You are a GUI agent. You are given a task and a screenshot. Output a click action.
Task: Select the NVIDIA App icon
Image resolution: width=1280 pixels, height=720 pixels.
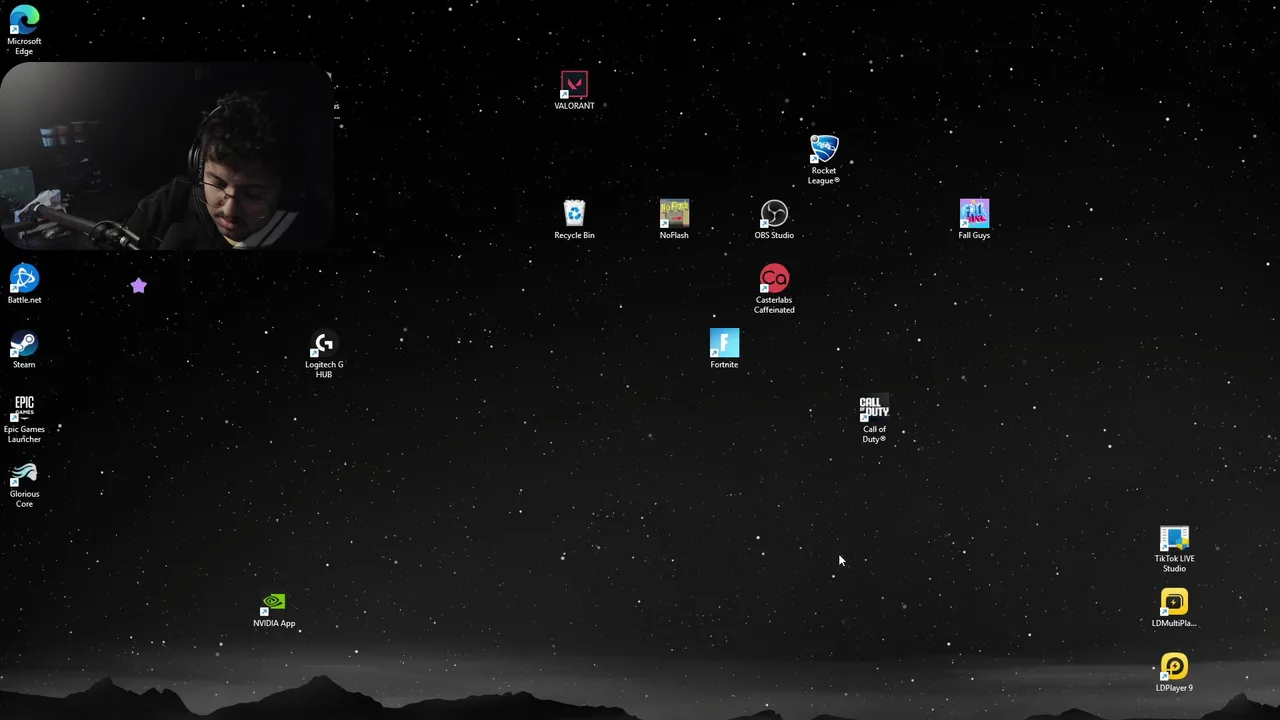(274, 609)
